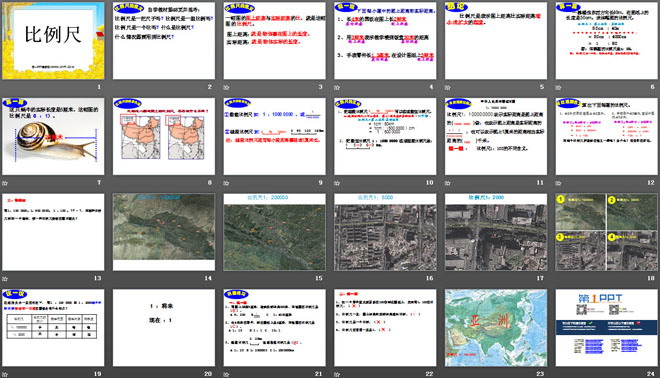Click the animation star icon under slide 3
Image resolution: width=660 pixels, height=378 pixels.
tap(226, 88)
